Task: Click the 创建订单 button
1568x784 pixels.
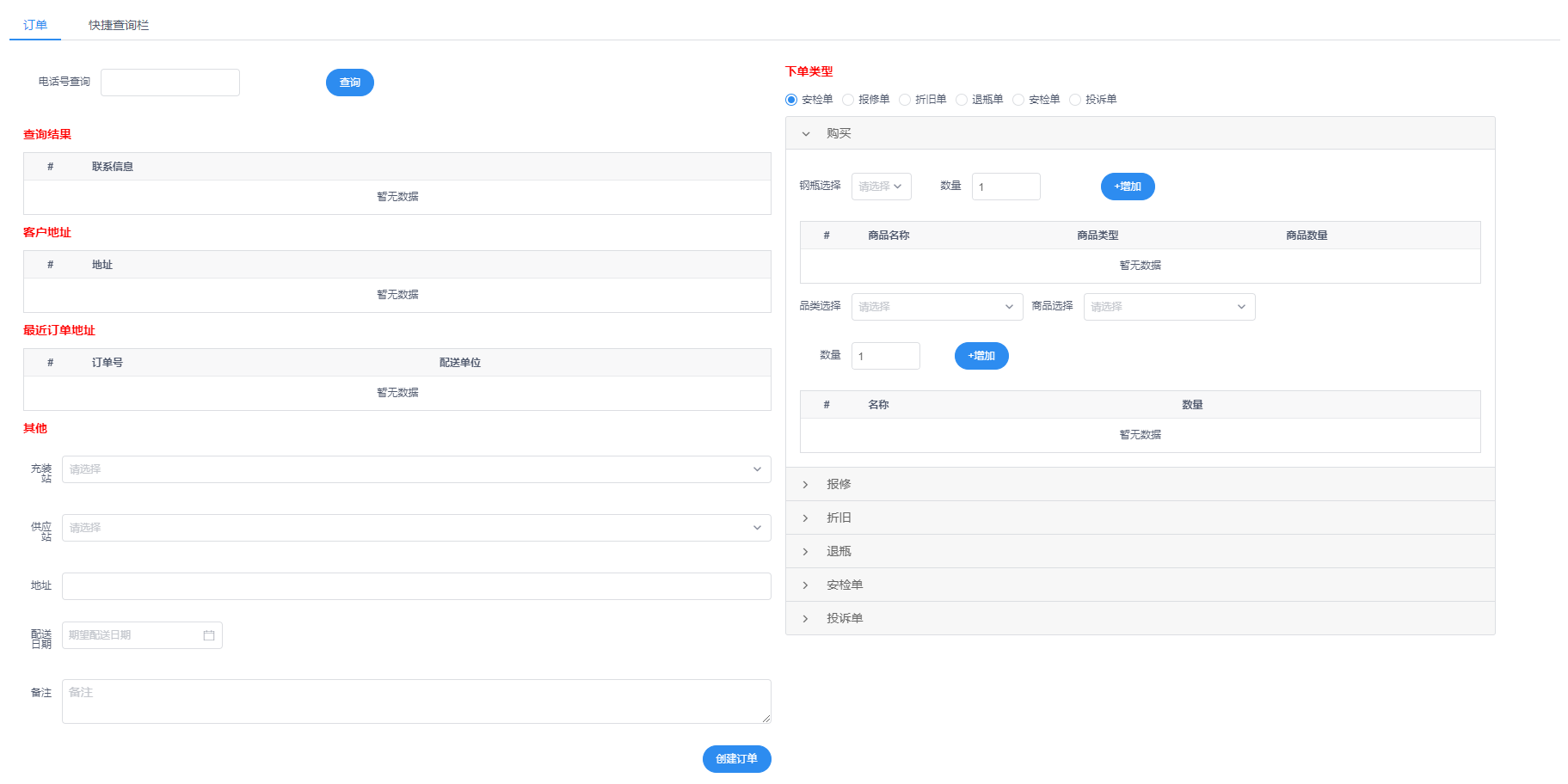Action: point(736,759)
